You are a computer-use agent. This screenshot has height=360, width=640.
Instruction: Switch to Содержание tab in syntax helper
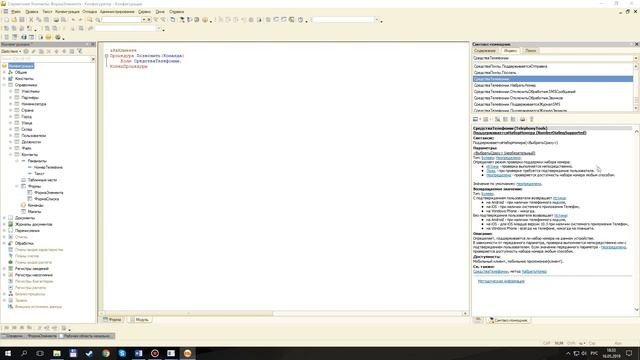(484, 51)
